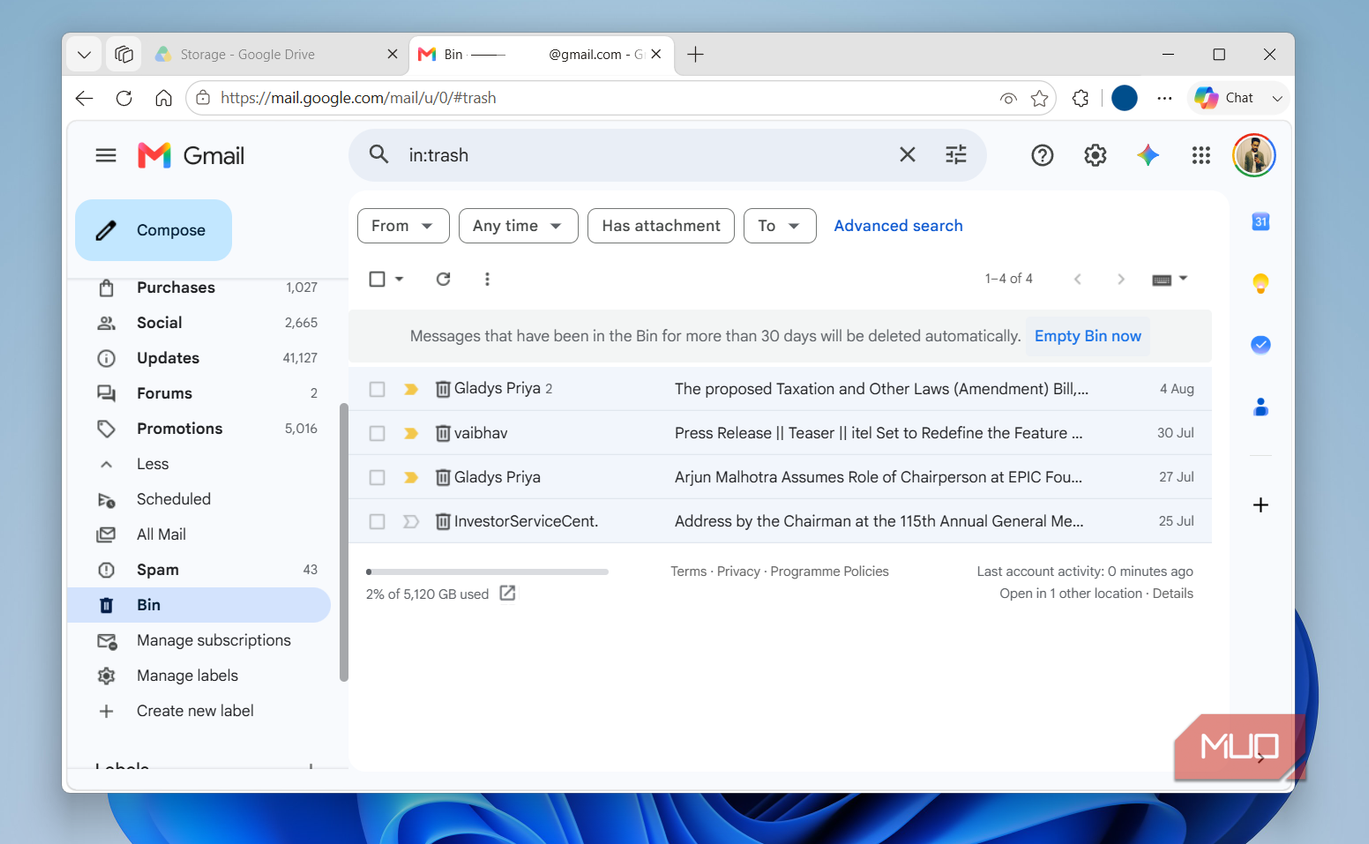Open Google Tasks in the side panel
This screenshot has width=1369, height=844.
coord(1261,345)
